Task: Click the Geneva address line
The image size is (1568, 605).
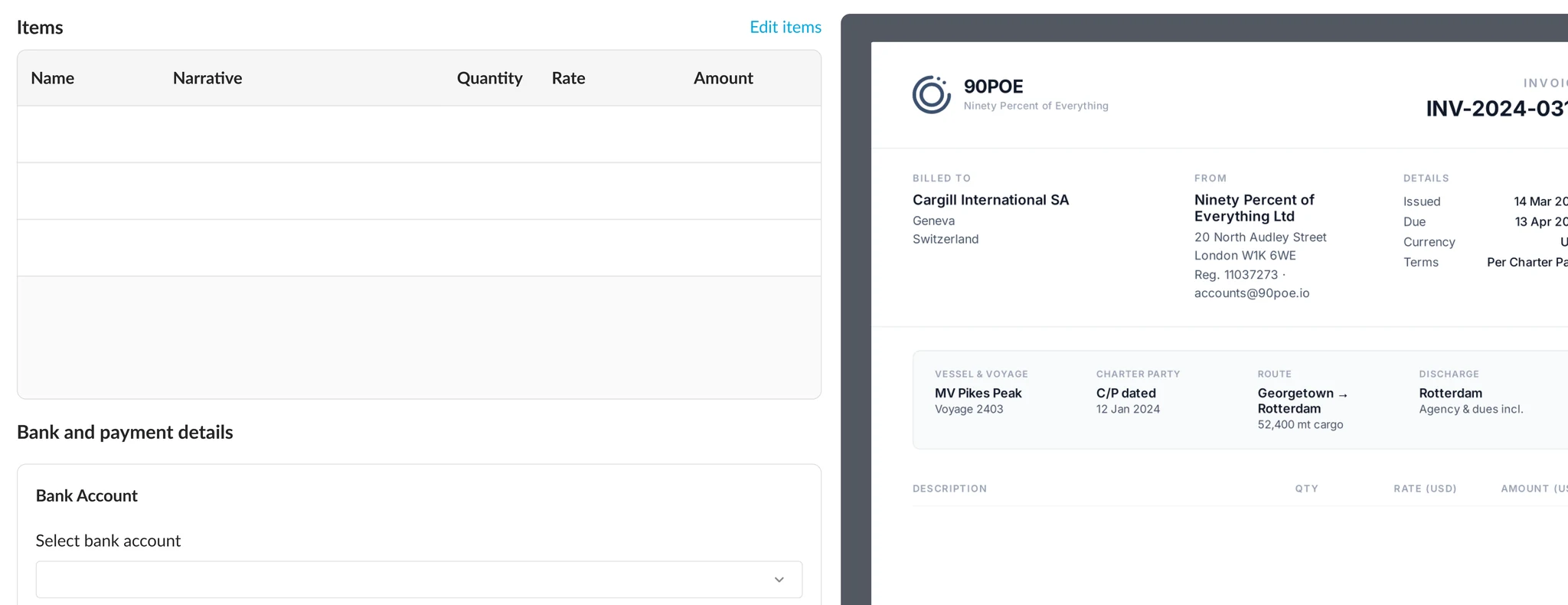Action: 933,221
